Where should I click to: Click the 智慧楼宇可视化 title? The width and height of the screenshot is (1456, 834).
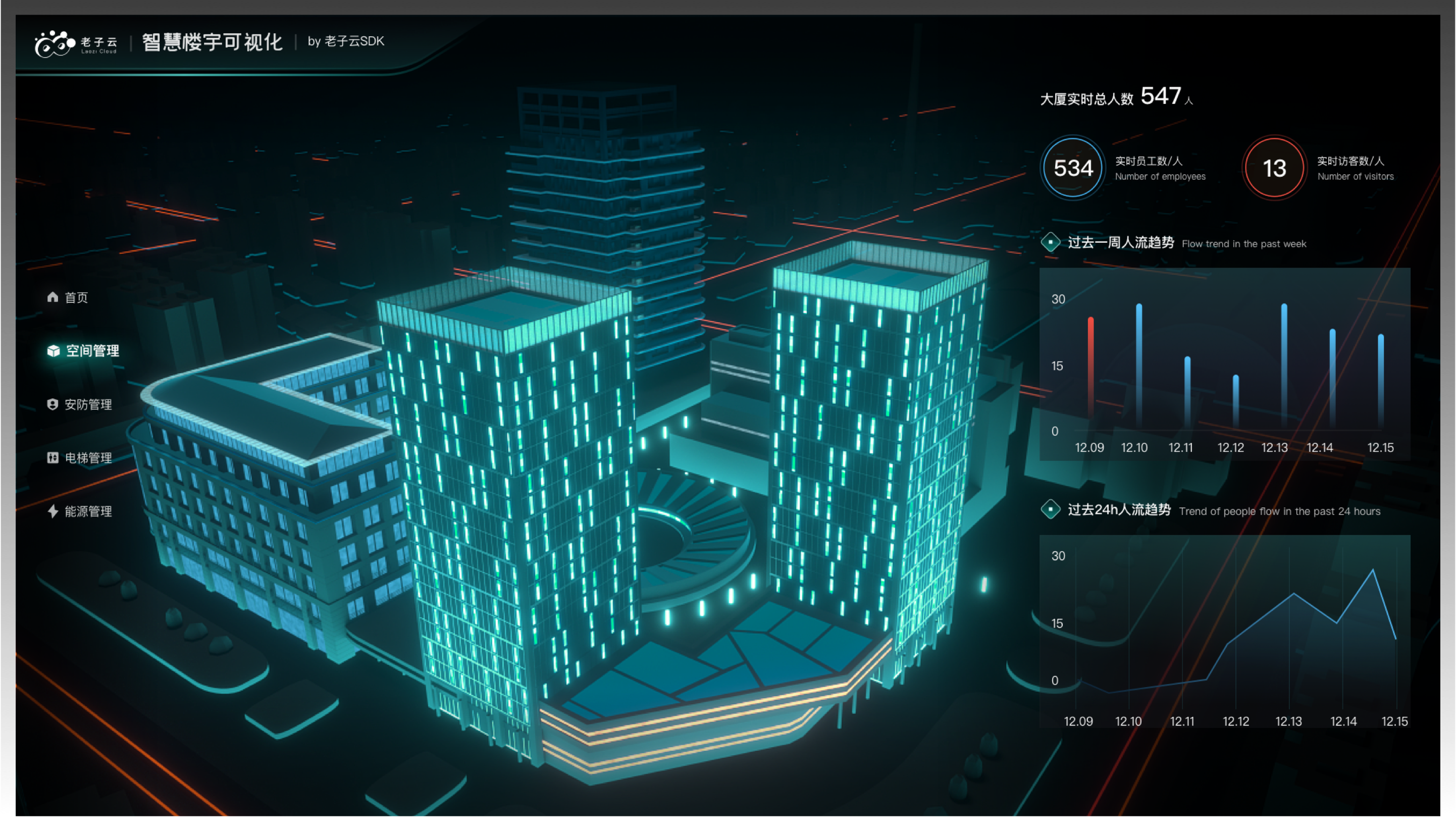tap(213, 42)
